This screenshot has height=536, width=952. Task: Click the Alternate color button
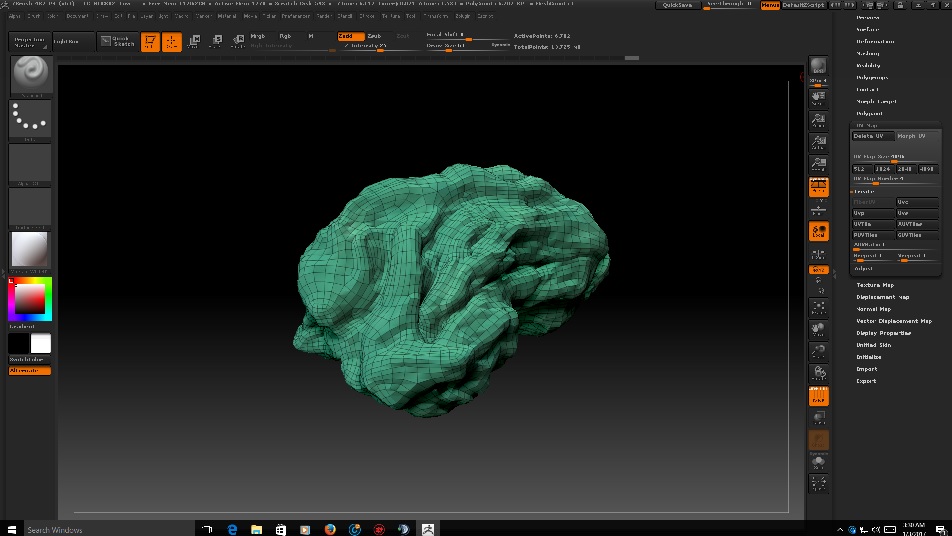[x=30, y=370]
